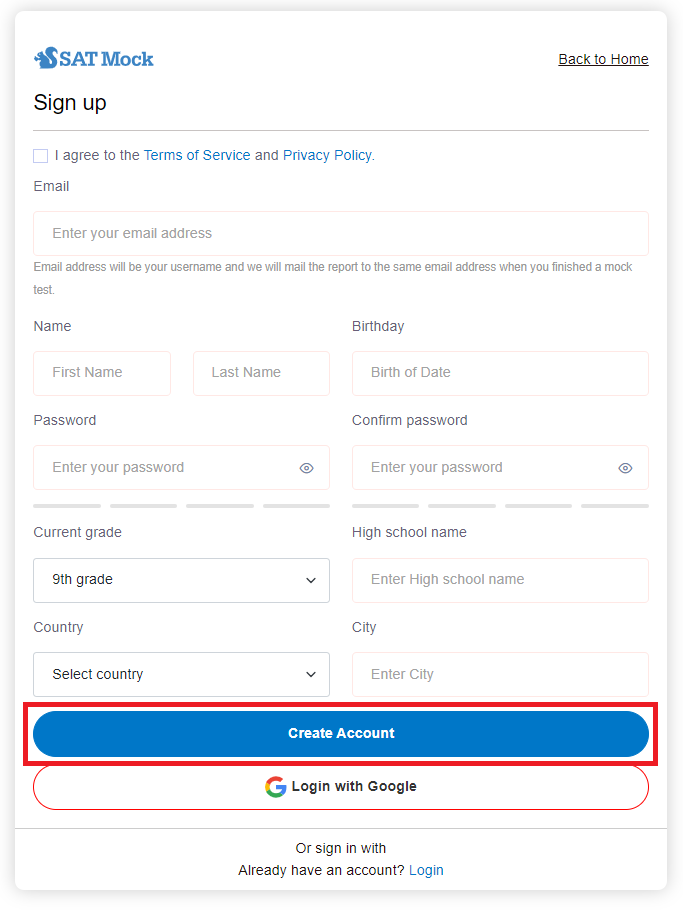Click the Create Account button
The height and width of the screenshot is (910, 683).
[x=341, y=734]
